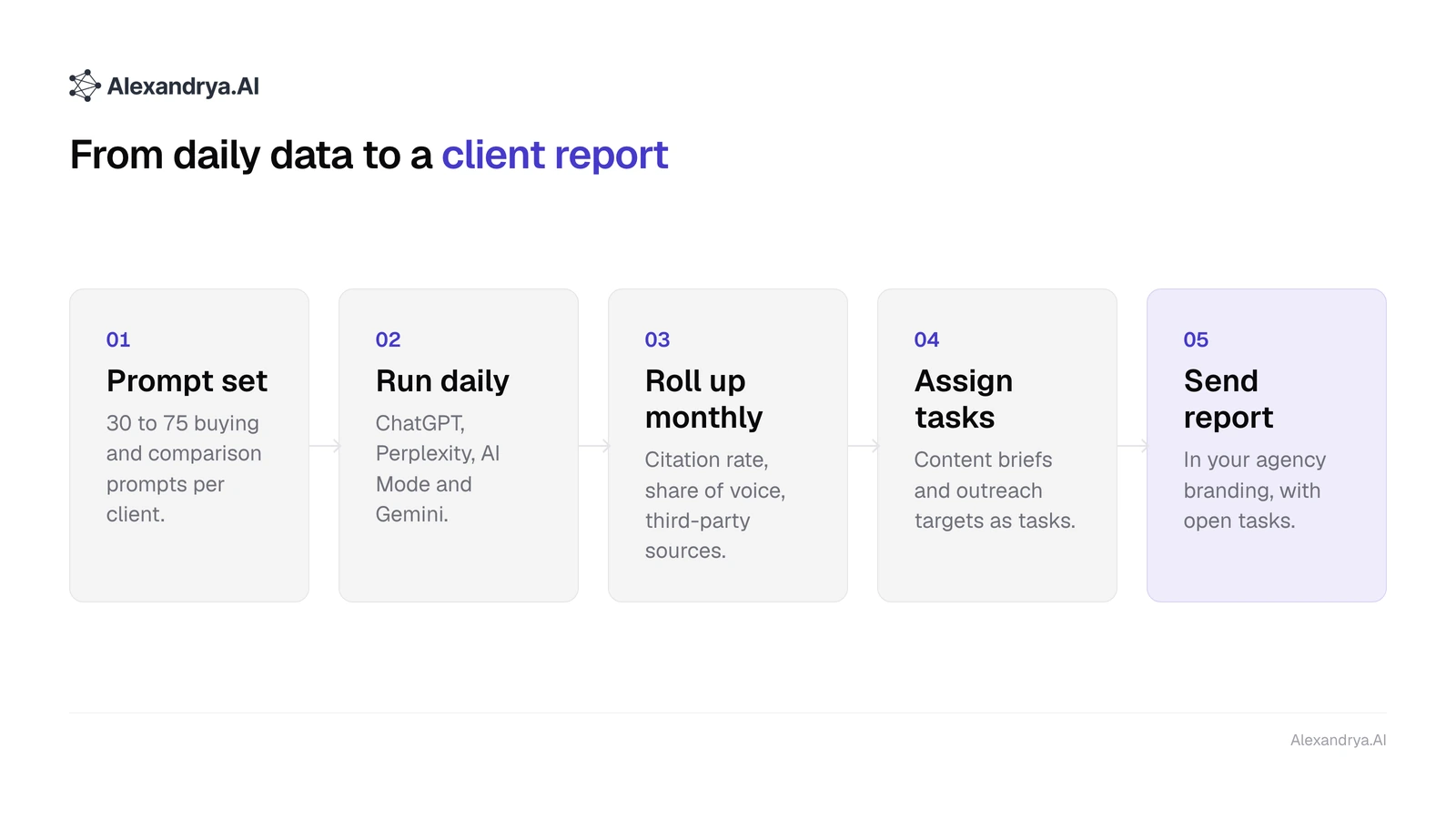Click the Alexandrya.AI network logo icon
The width and height of the screenshot is (1456, 819).
tap(85, 86)
